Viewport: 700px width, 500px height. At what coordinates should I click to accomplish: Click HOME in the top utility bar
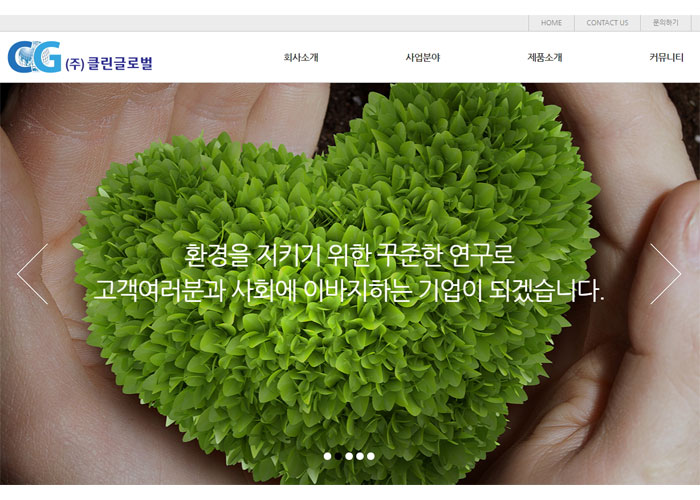coord(551,23)
